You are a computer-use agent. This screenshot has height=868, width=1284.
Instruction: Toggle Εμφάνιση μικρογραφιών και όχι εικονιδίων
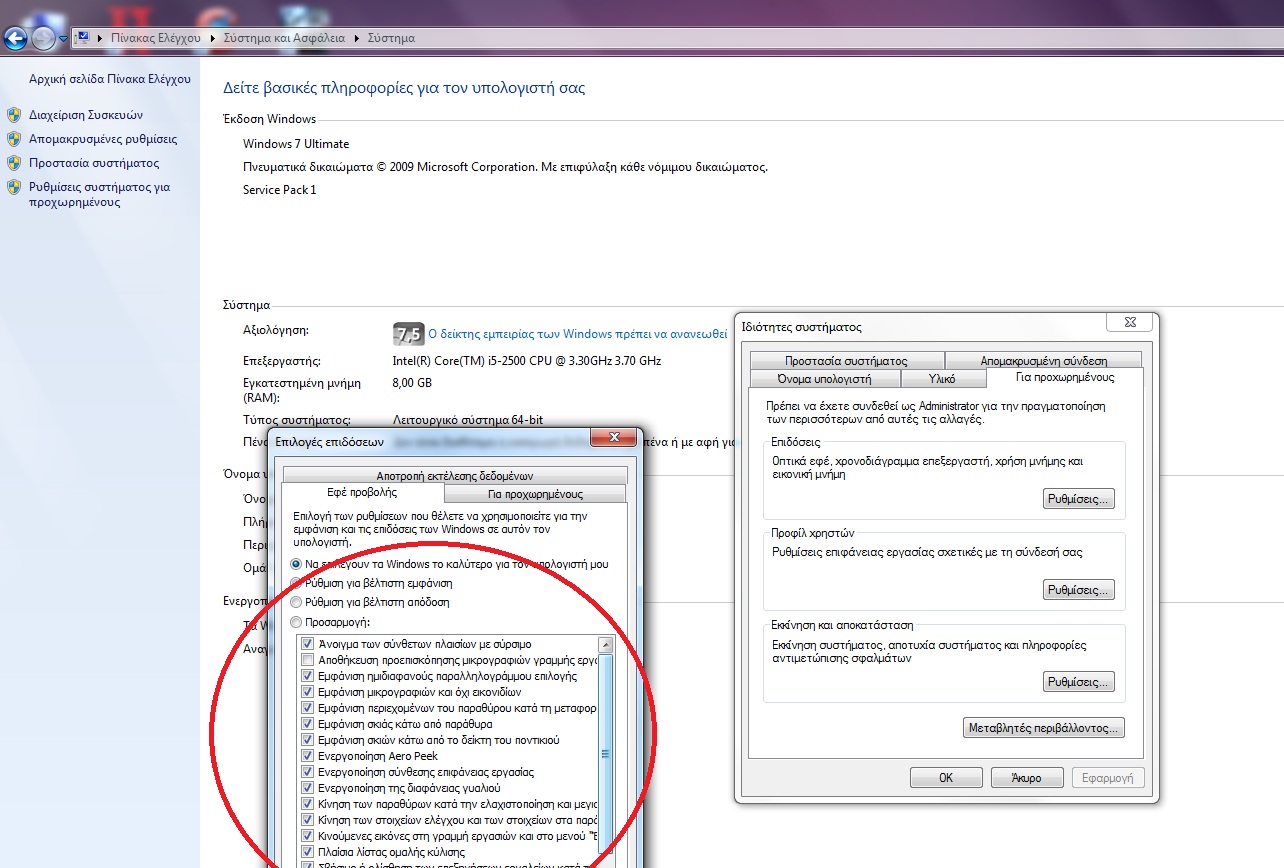point(307,692)
